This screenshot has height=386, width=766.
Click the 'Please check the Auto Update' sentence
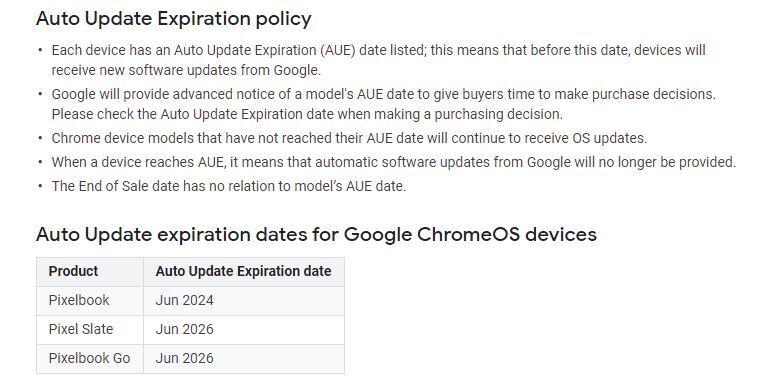tap(307, 114)
